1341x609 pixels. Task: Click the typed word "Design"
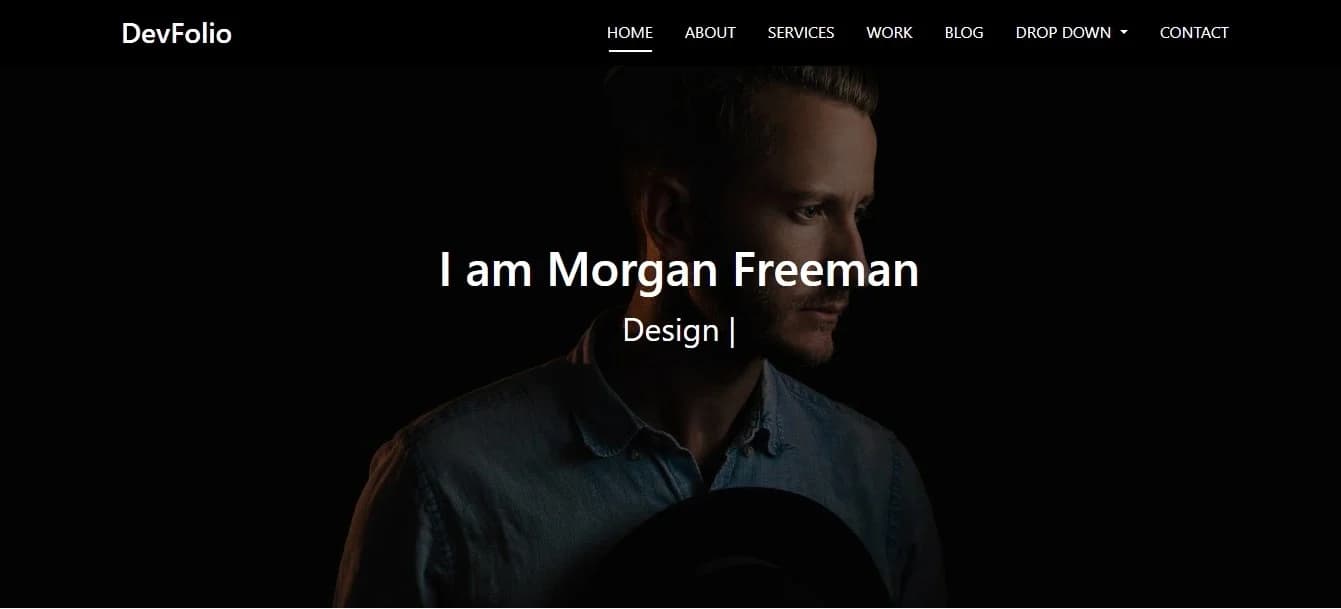pyautogui.click(x=670, y=331)
